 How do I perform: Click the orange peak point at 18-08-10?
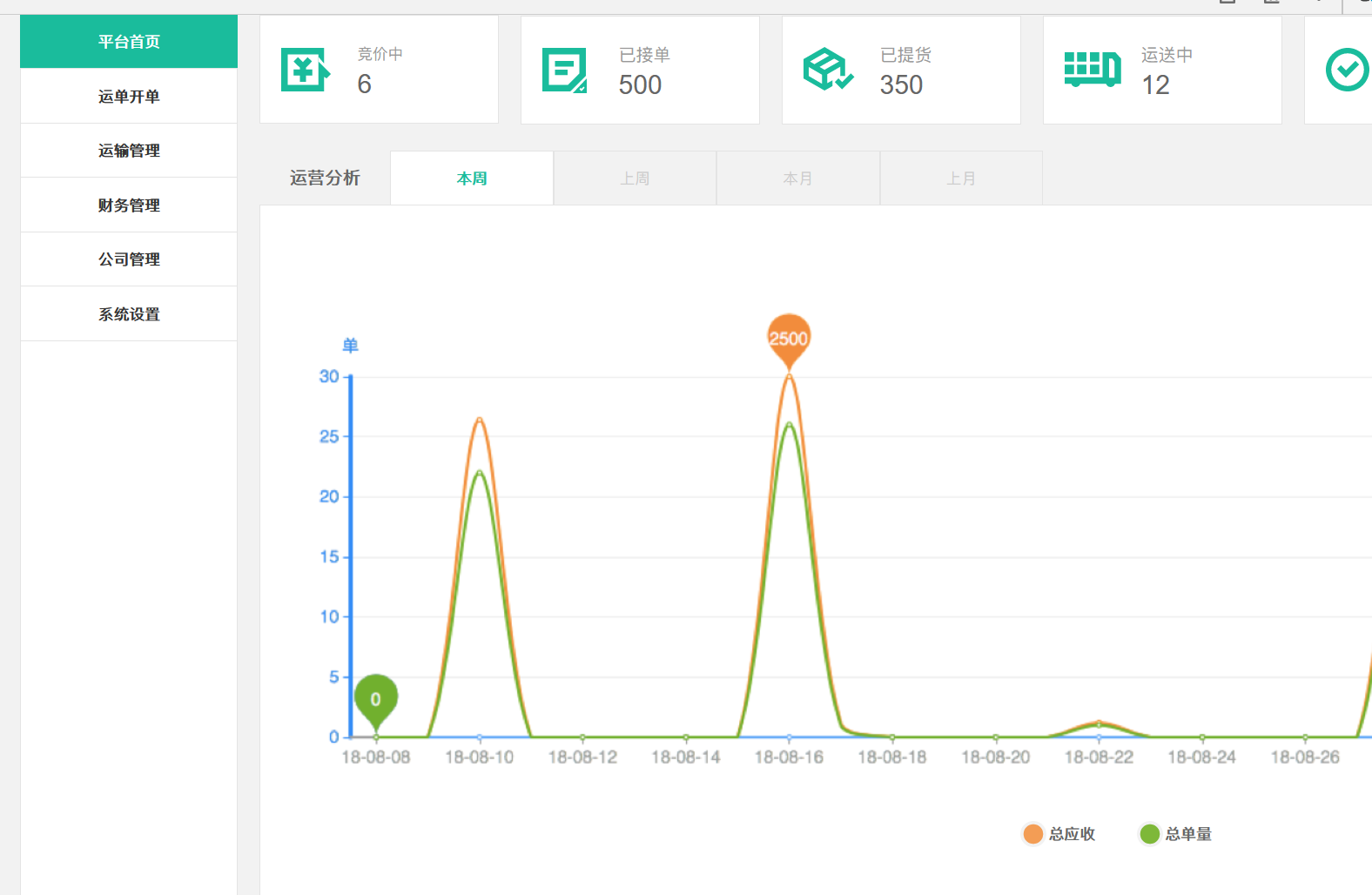tap(480, 420)
